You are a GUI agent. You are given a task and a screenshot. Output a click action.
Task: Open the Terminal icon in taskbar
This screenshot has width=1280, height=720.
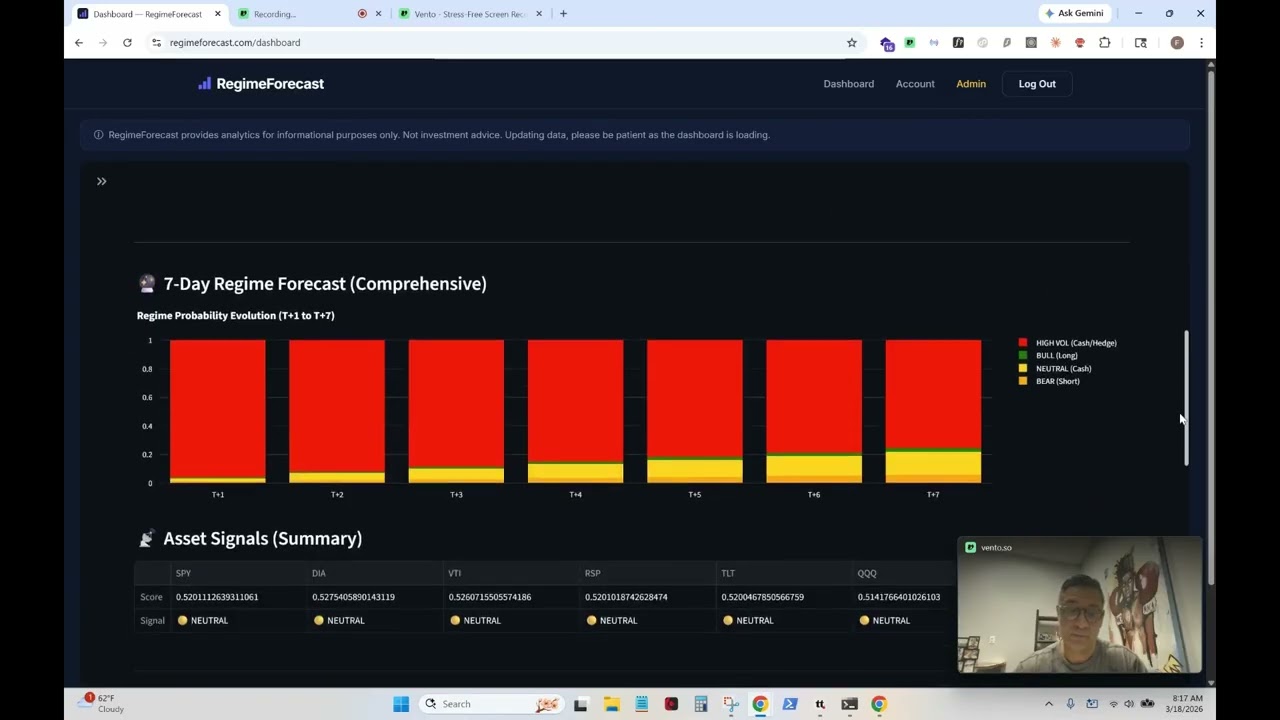[x=849, y=704]
